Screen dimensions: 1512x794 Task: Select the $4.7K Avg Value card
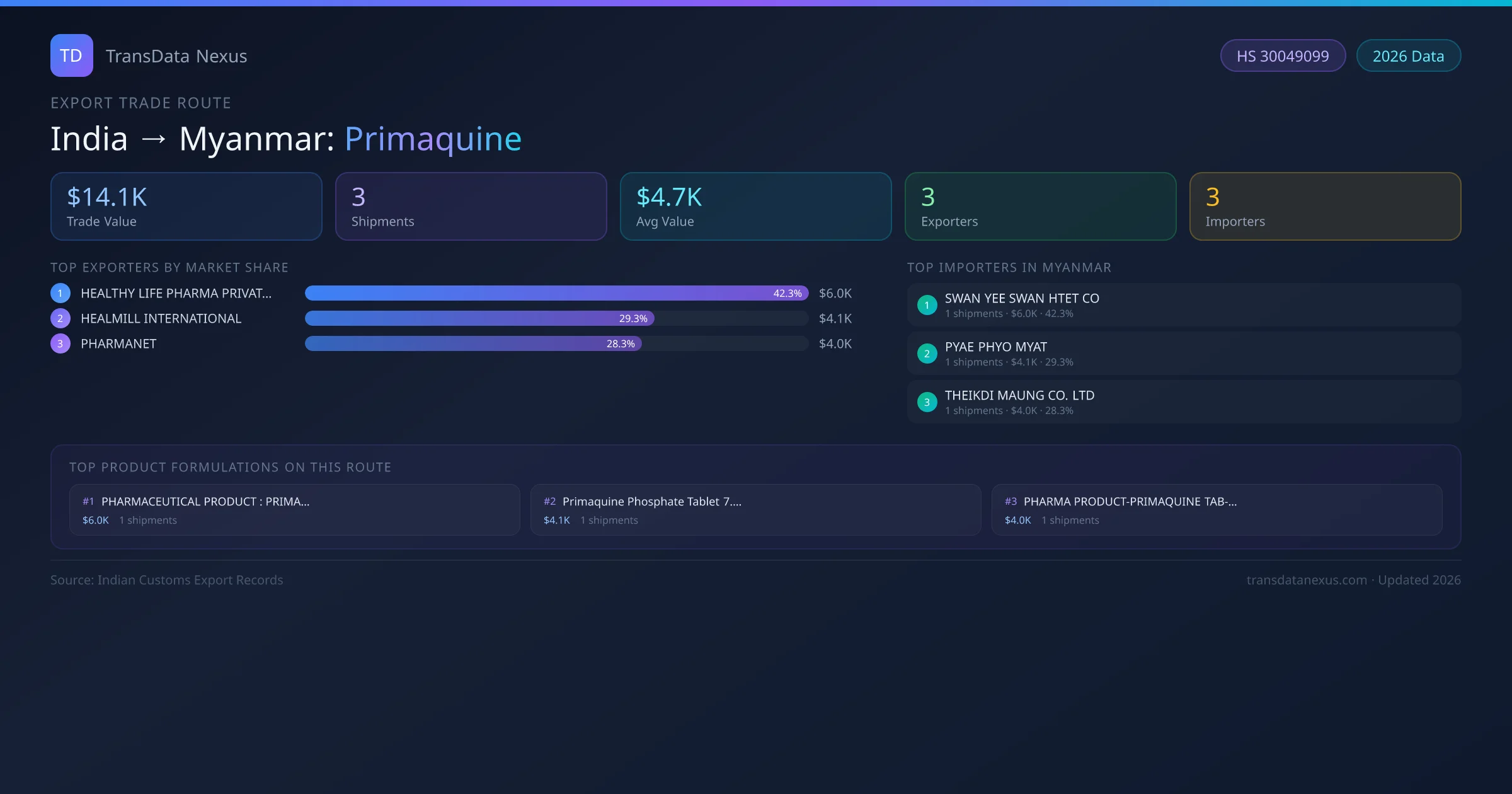755,207
